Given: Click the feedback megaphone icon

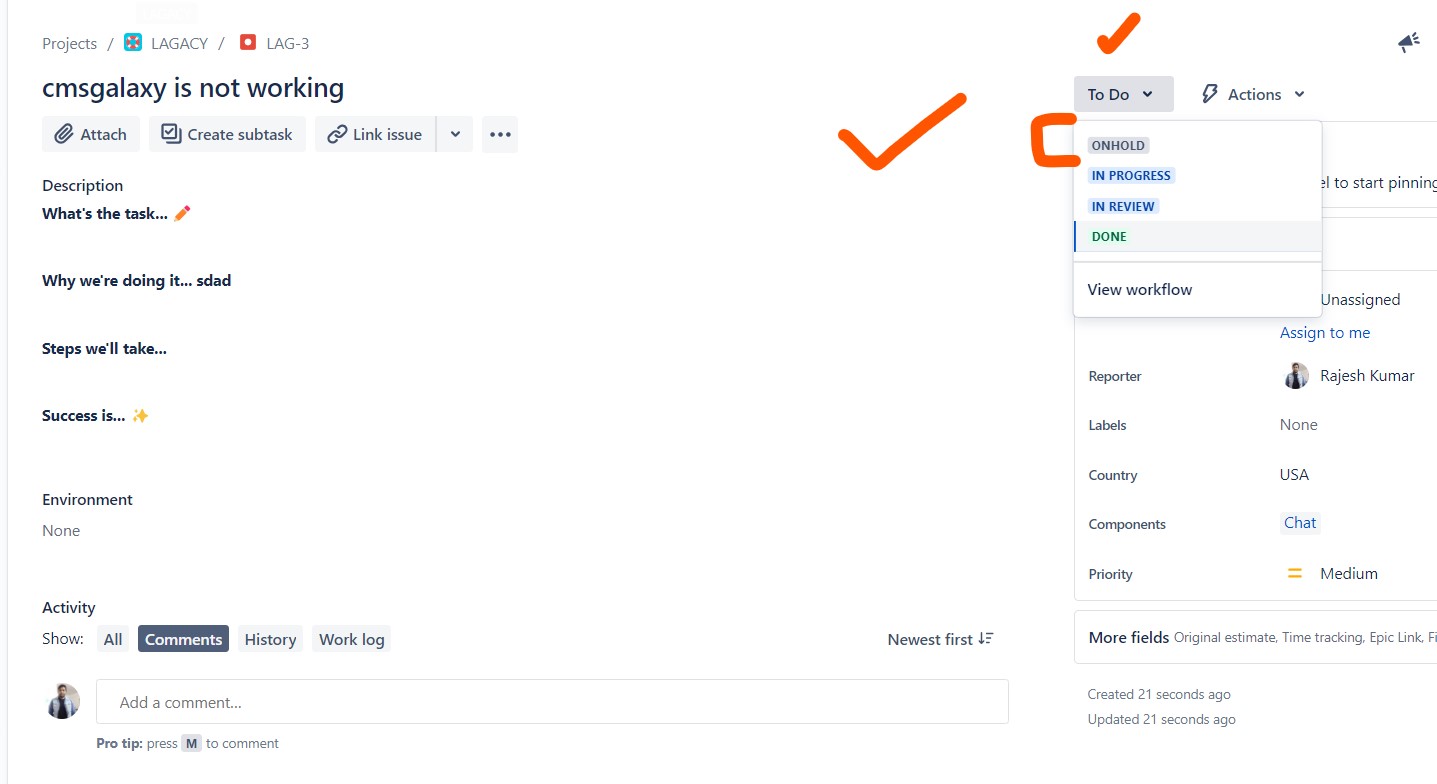Looking at the screenshot, I should click(1408, 43).
